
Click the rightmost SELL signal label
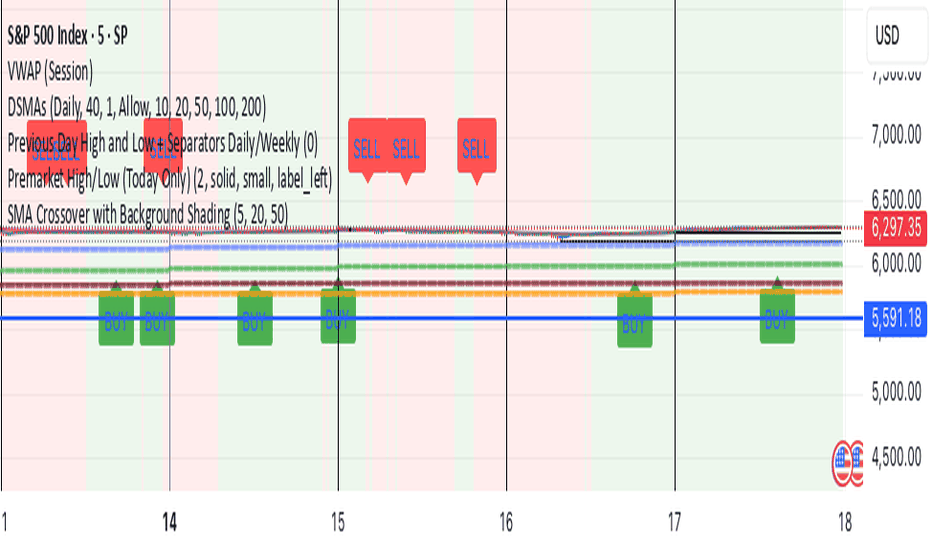[477, 150]
